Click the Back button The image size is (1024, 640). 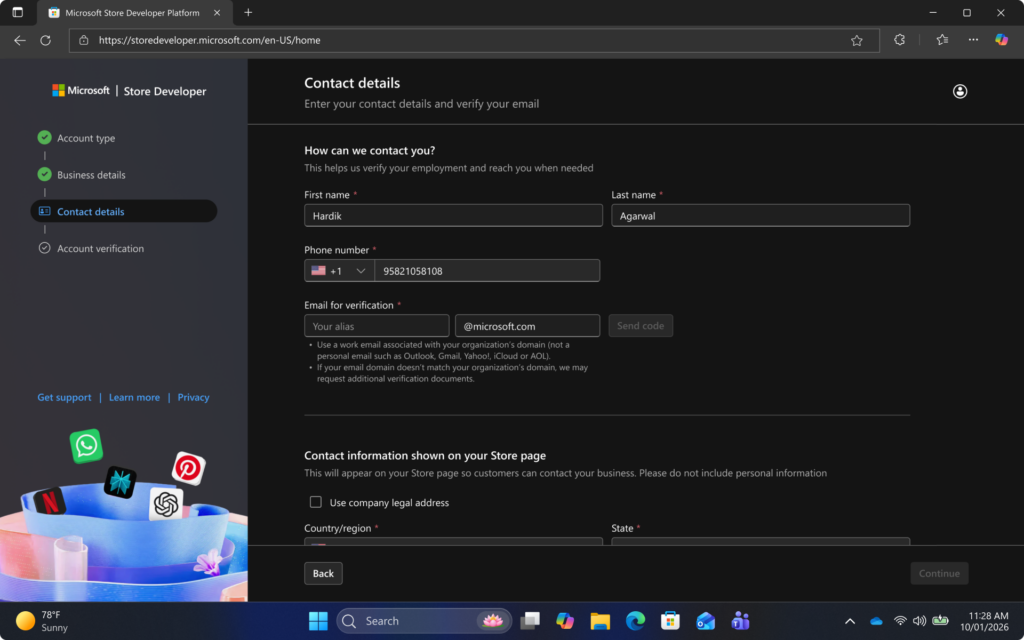[323, 573]
